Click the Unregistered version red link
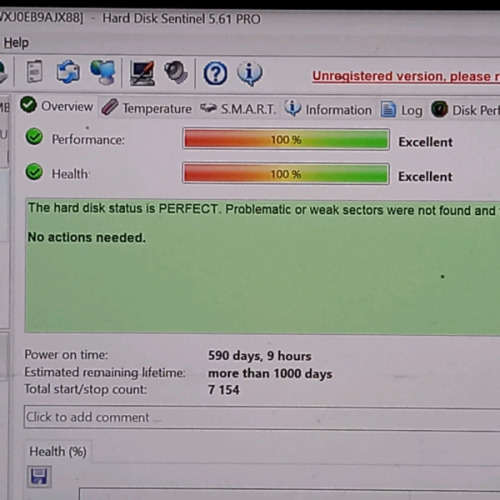 (406, 76)
